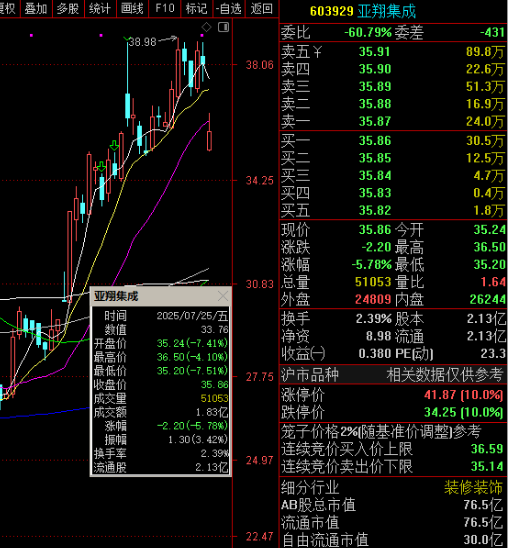Click the latest red candlestick on the chart

(209, 140)
